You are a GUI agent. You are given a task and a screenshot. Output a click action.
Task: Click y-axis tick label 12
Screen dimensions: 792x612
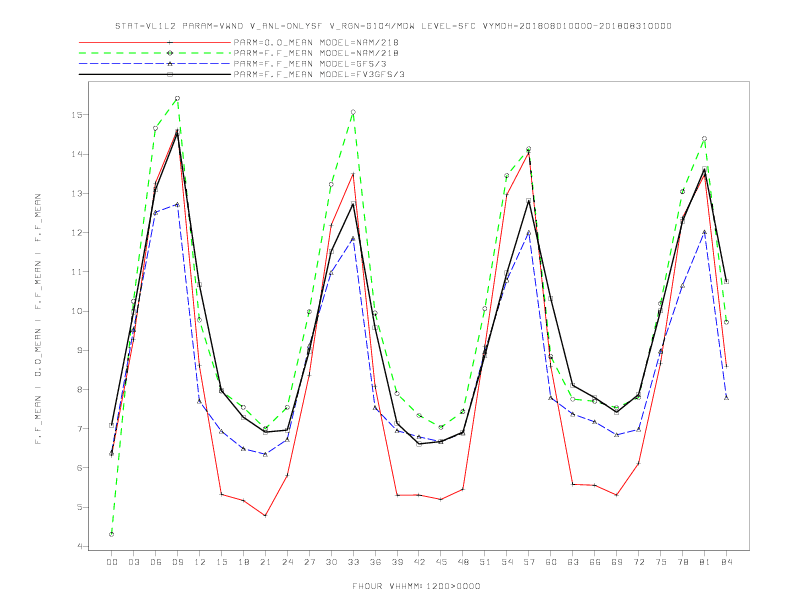pyautogui.click(x=76, y=232)
